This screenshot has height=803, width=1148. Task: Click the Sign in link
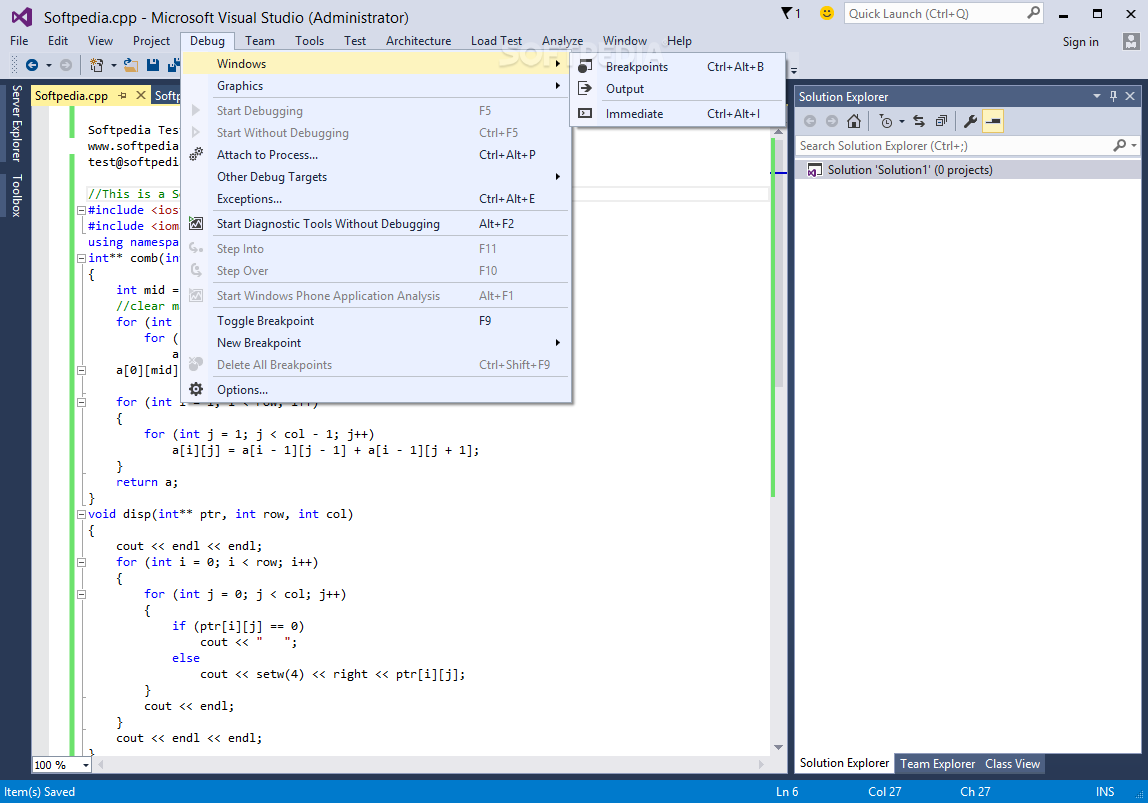point(1081,42)
